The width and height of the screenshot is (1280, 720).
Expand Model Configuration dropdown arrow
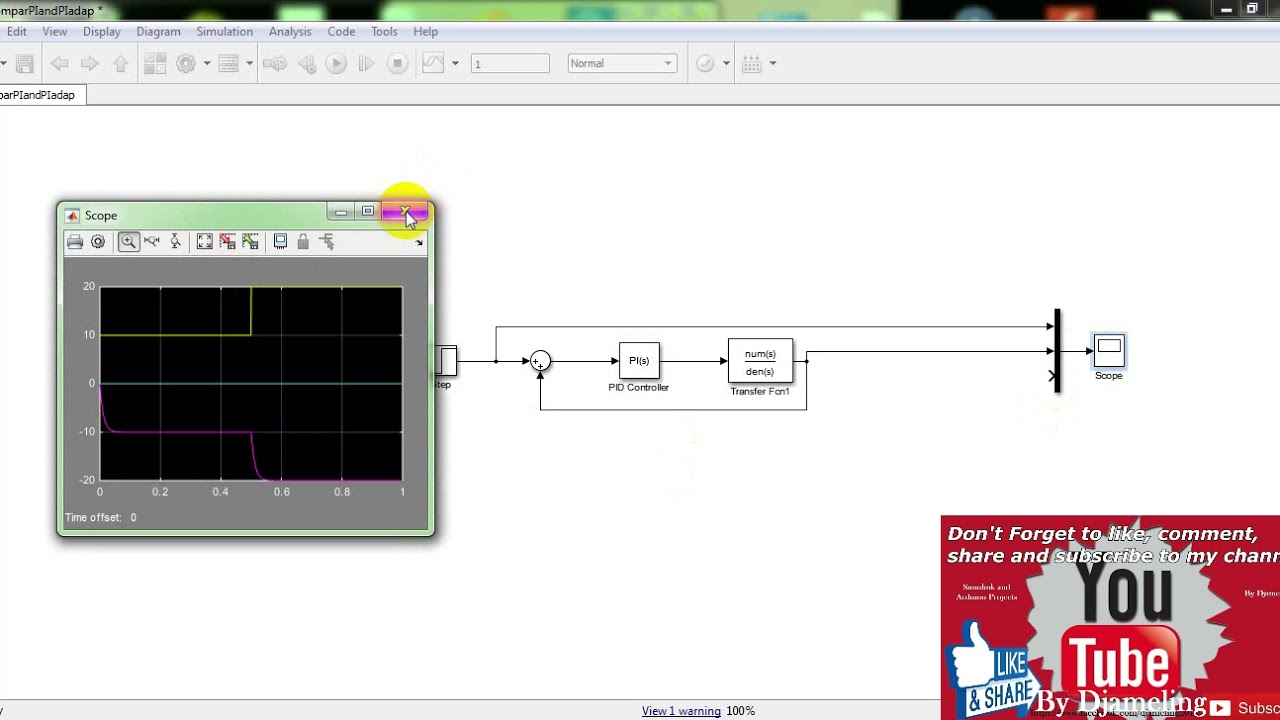(x=207, y=63)
